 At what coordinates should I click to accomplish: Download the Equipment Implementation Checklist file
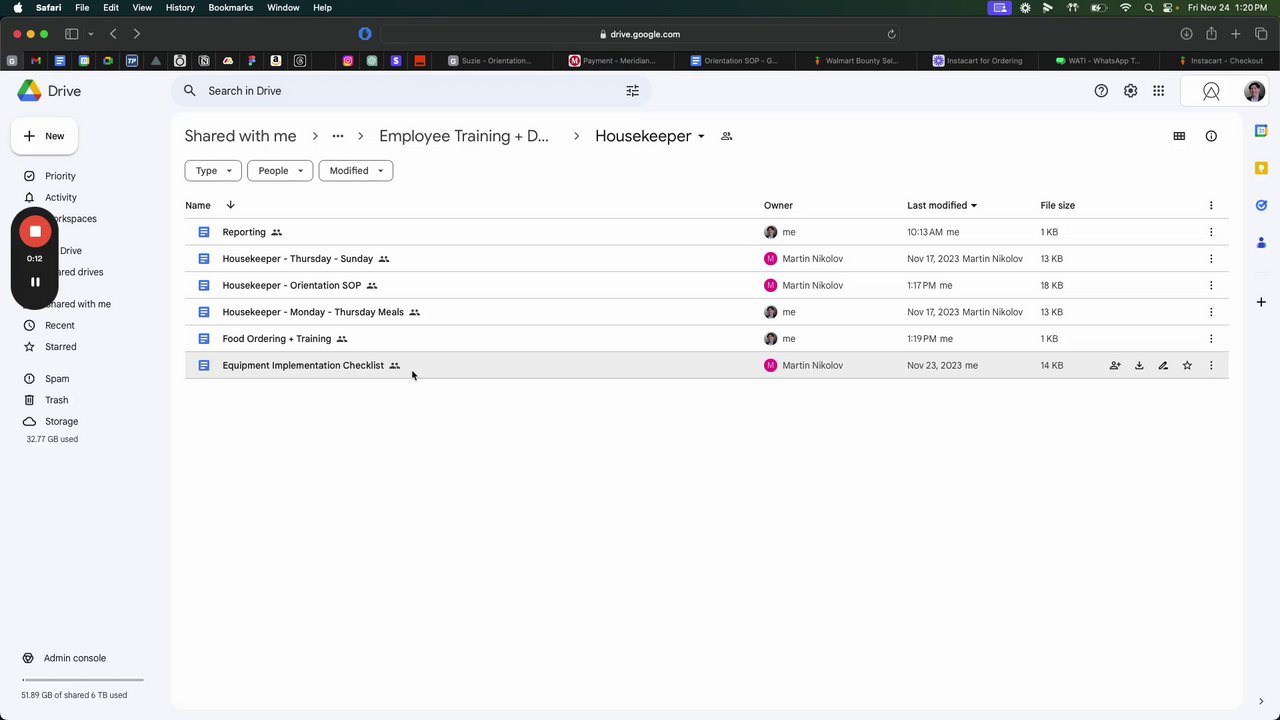click(x=1139, y=366)
